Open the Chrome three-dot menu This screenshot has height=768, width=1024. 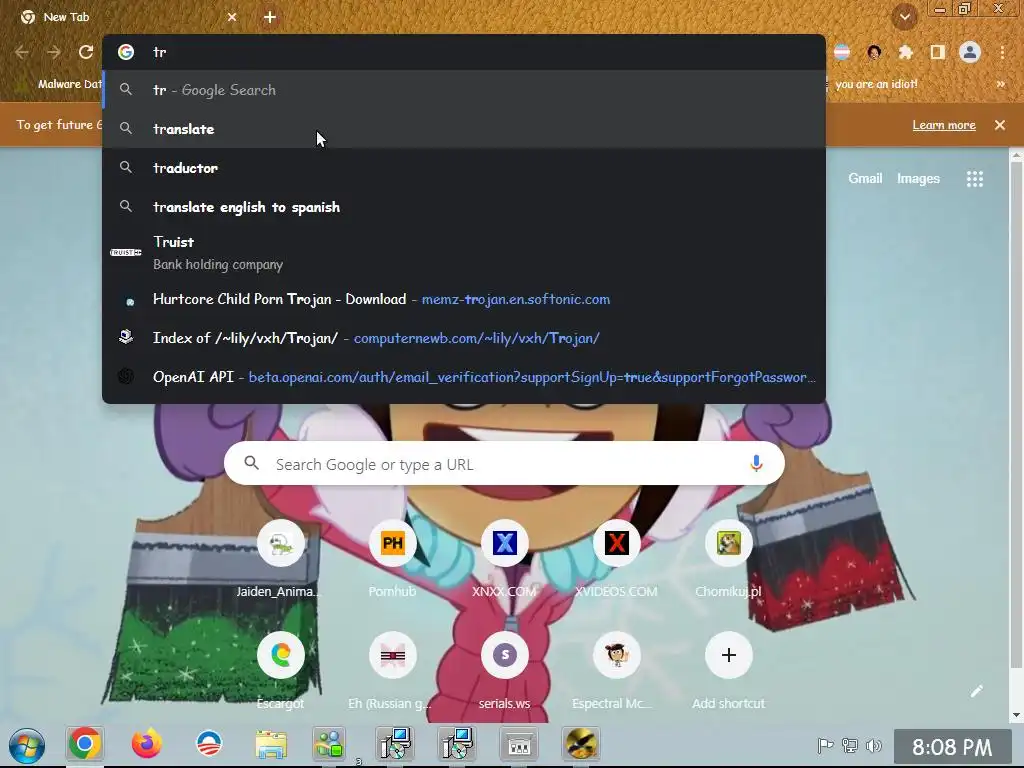click(1002, 52)
